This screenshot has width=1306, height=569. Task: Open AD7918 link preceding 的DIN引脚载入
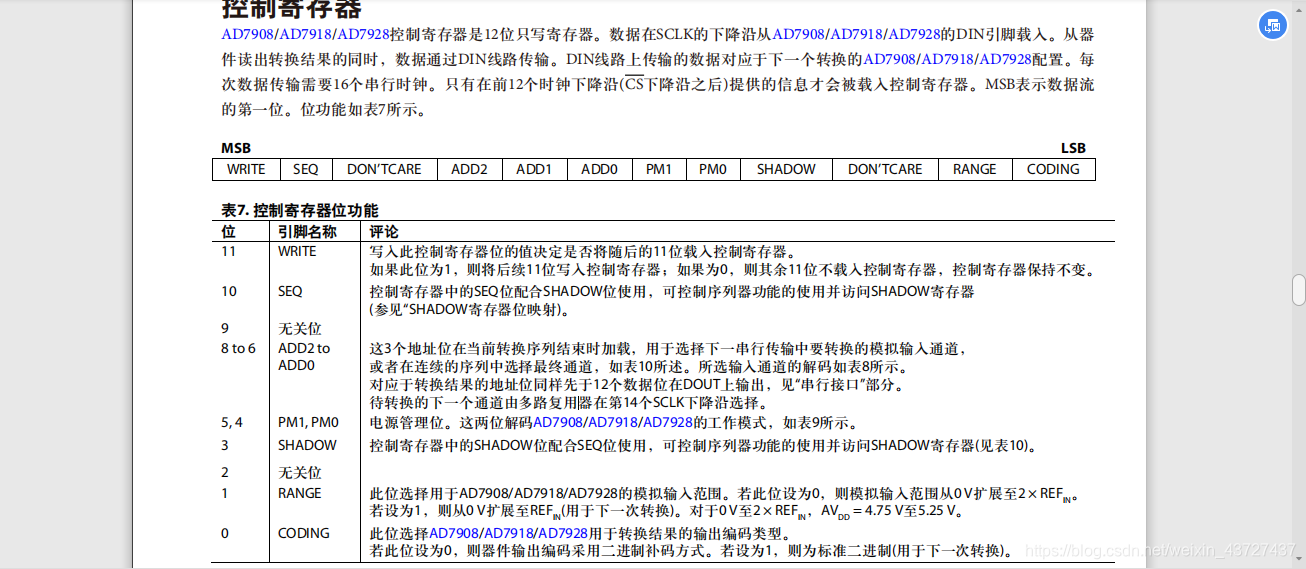[x=855, y=34]
